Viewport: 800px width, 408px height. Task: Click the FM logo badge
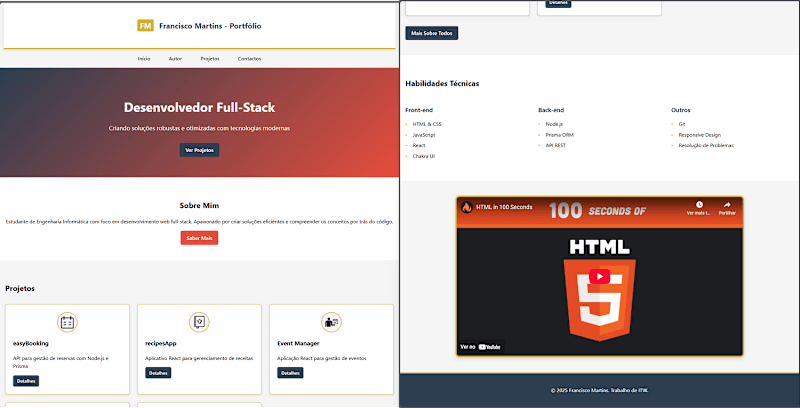[x=145, y=26]
